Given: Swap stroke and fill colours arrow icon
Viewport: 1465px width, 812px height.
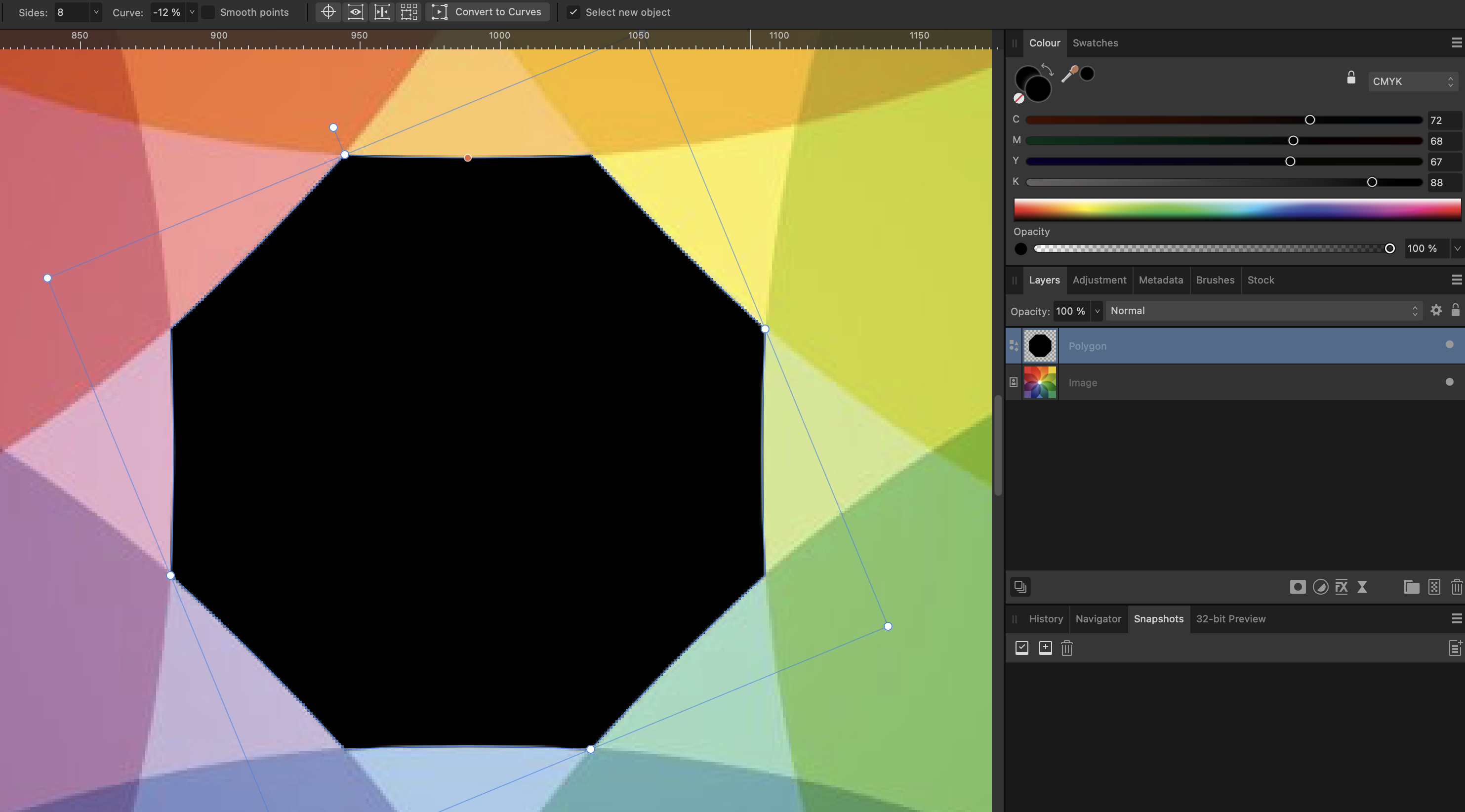Looking at the screenshot, I should click(x=1048, y=70).
